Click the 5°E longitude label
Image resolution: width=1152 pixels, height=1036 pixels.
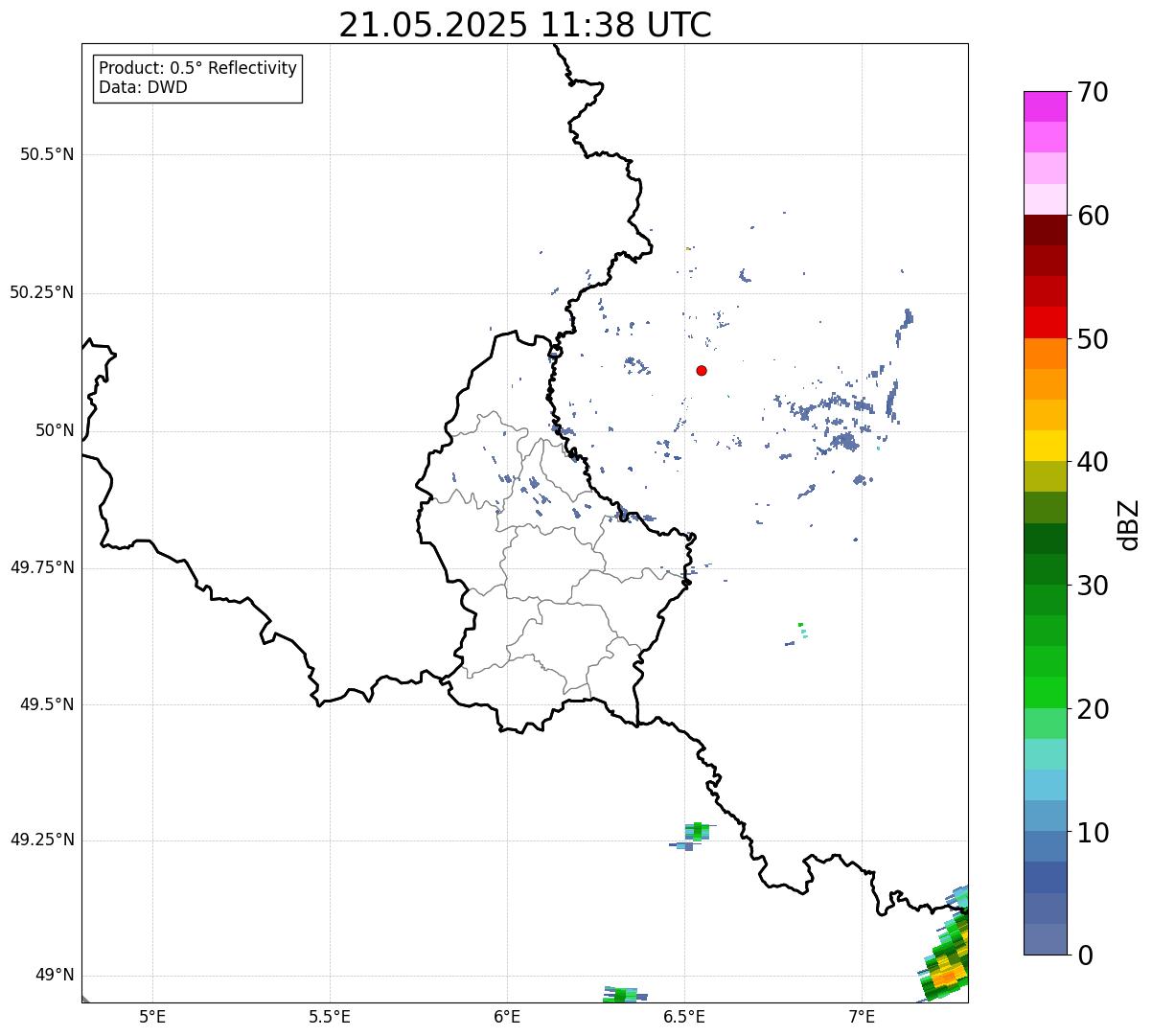point(152,1017)
